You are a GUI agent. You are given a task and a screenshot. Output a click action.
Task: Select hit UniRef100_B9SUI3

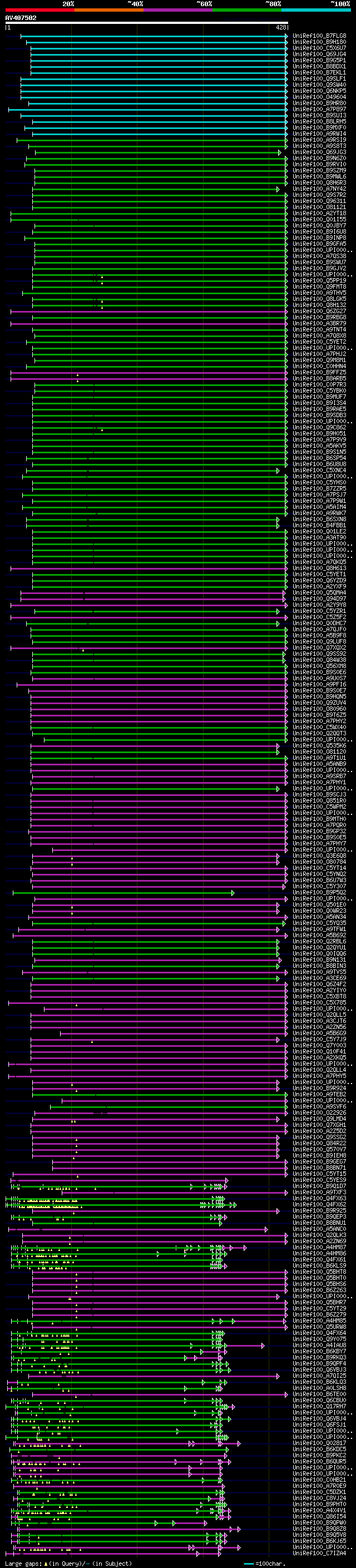pos(319,115)
